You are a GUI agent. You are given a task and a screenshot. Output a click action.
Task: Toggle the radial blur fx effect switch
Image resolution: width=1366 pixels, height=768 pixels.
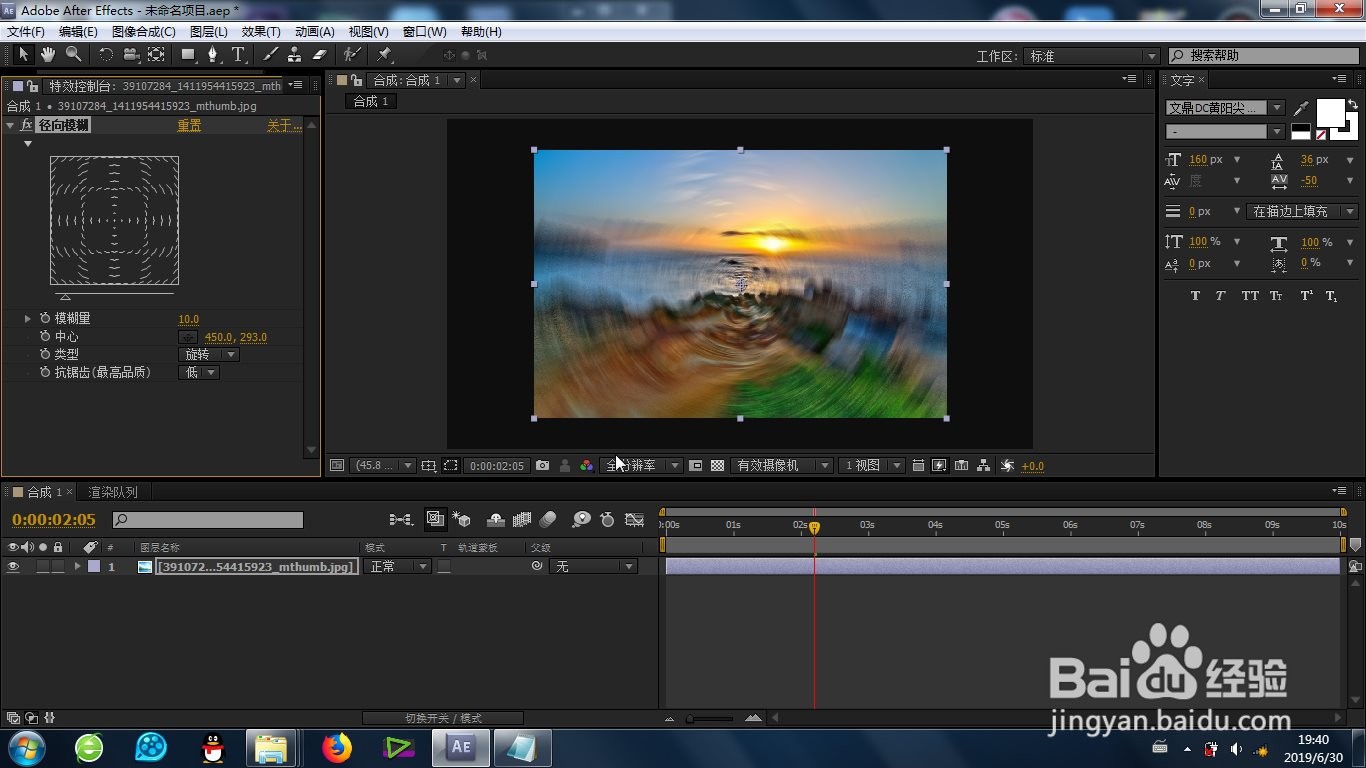click(26, 125)
